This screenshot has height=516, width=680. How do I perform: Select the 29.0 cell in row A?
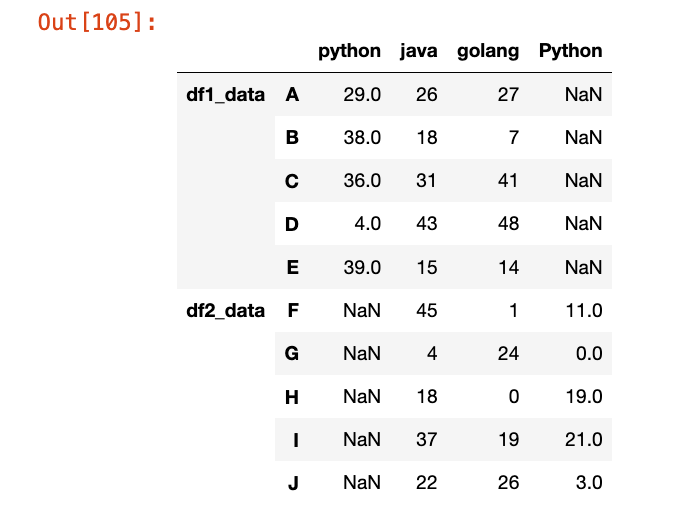click(x=362, y=95)
